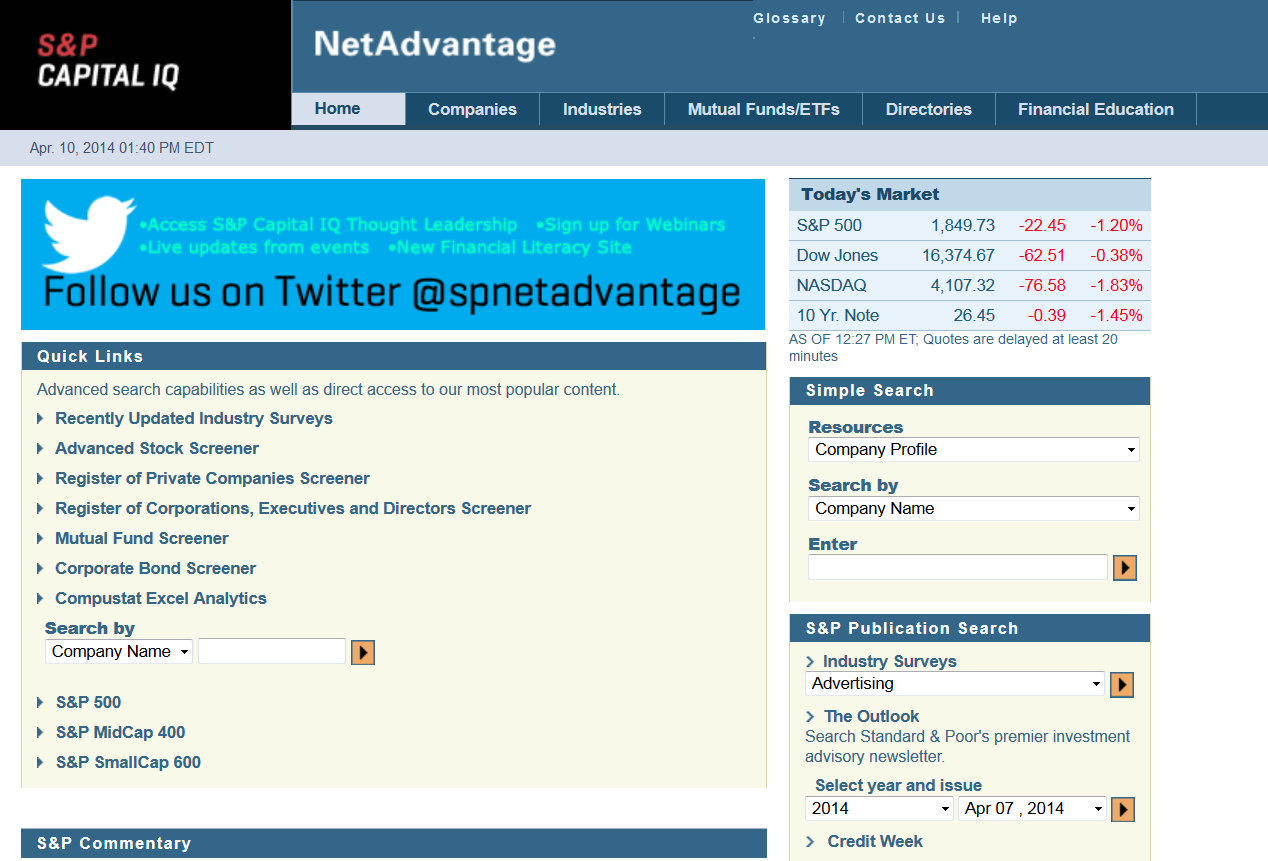Screen dimensions: 1268x861
Task: Open the Quick Links Company Name dropdown
Action: click(x=119, y=652)
